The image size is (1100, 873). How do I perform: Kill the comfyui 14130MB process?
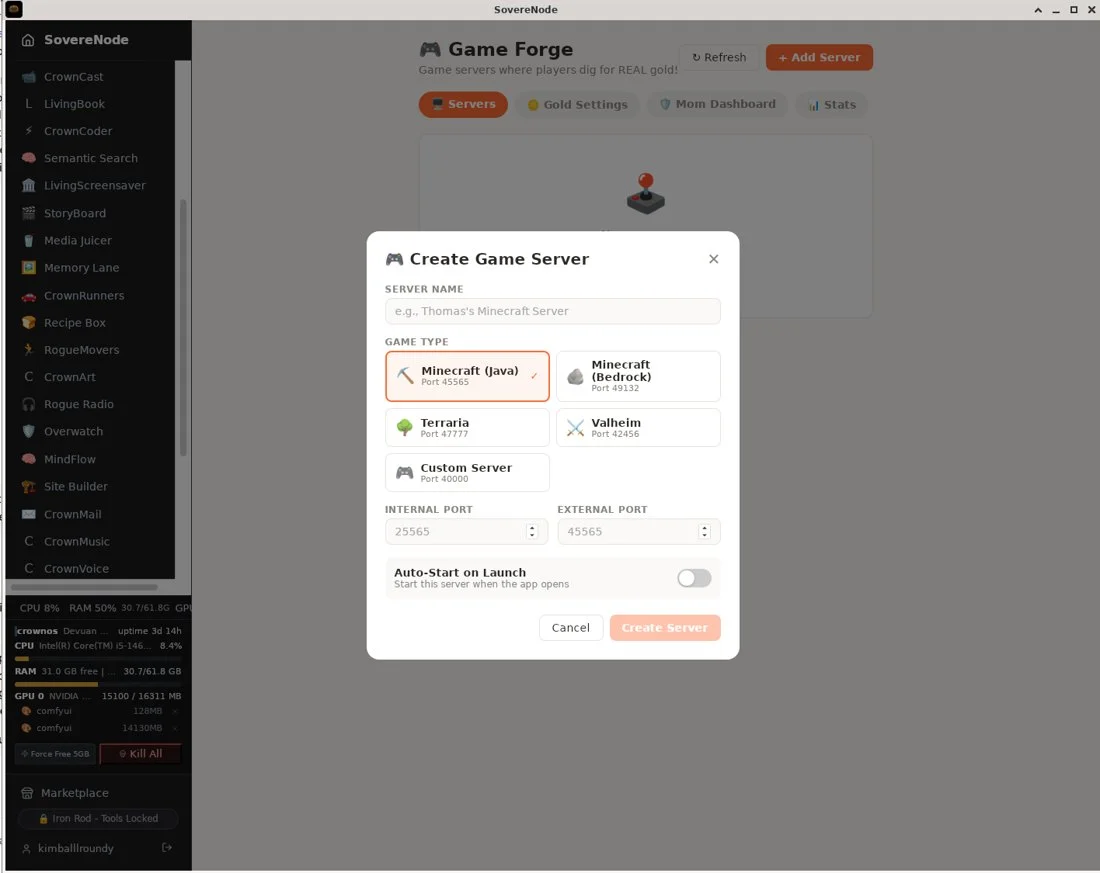click(x=175, y=728)
